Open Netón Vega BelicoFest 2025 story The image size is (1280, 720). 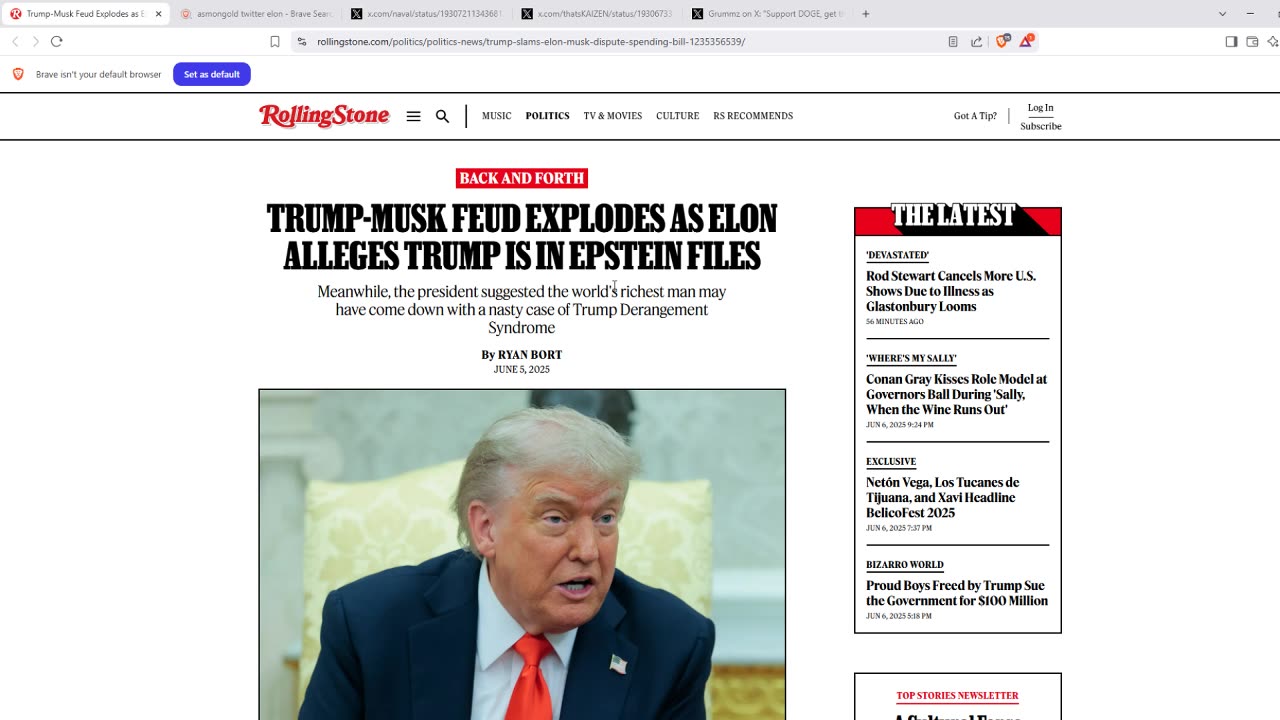(942, 497)
